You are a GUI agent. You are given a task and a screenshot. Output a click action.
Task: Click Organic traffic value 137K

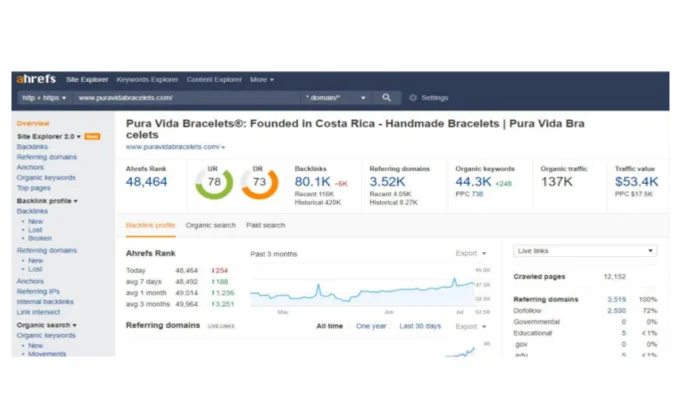(x=556, y=182)
